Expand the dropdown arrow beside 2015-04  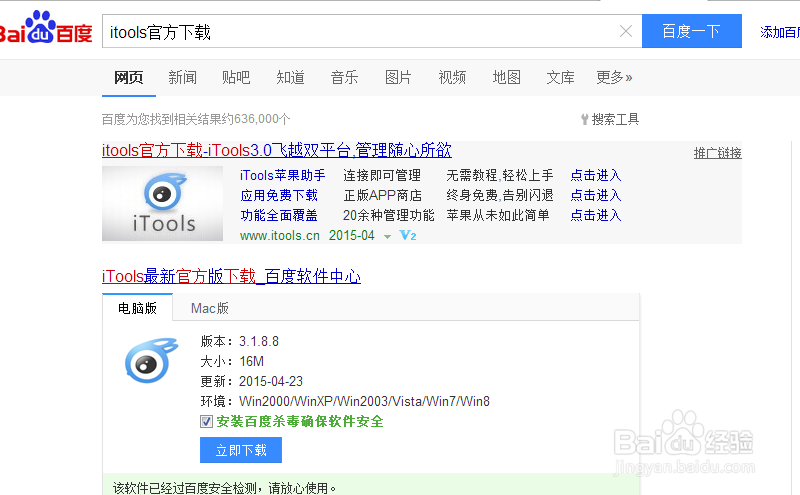pos(387,237)
